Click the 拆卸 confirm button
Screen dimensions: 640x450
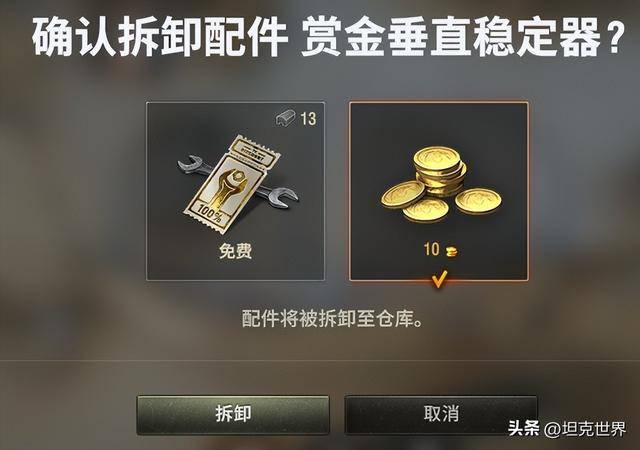pyautogui.click(x=233, y=414)
